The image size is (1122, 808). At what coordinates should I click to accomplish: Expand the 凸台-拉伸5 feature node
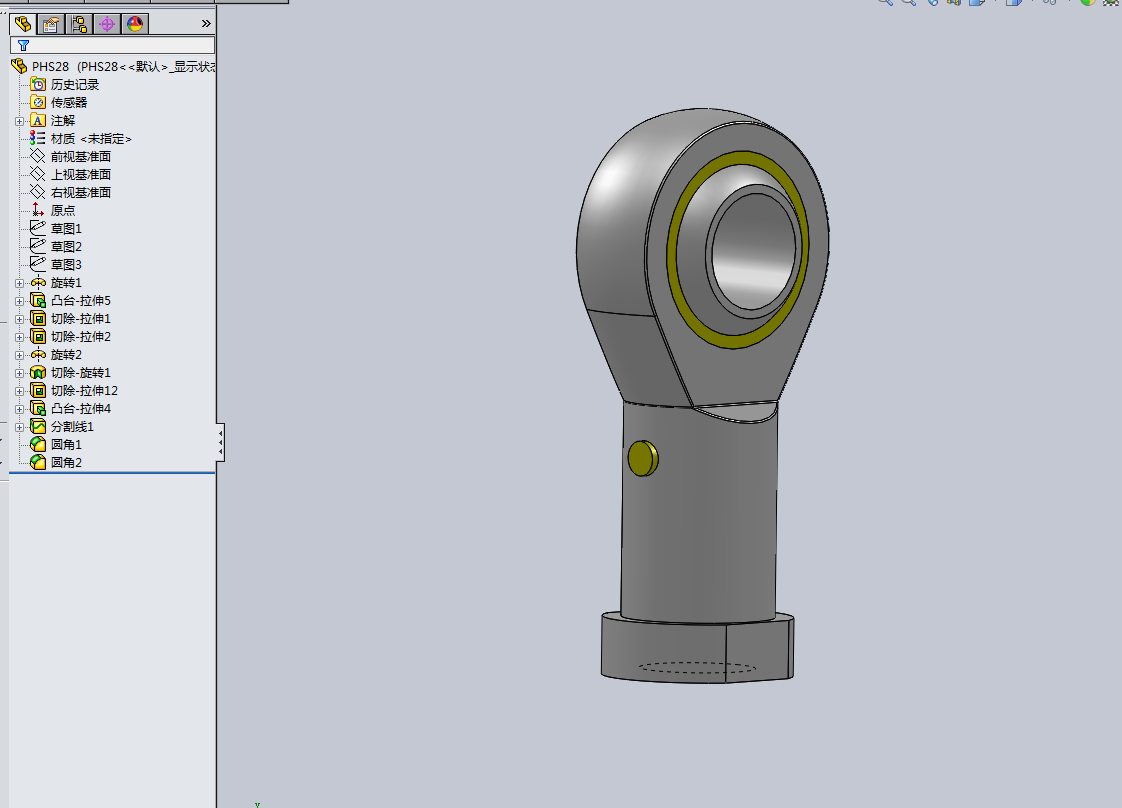(x=19, y=301)
